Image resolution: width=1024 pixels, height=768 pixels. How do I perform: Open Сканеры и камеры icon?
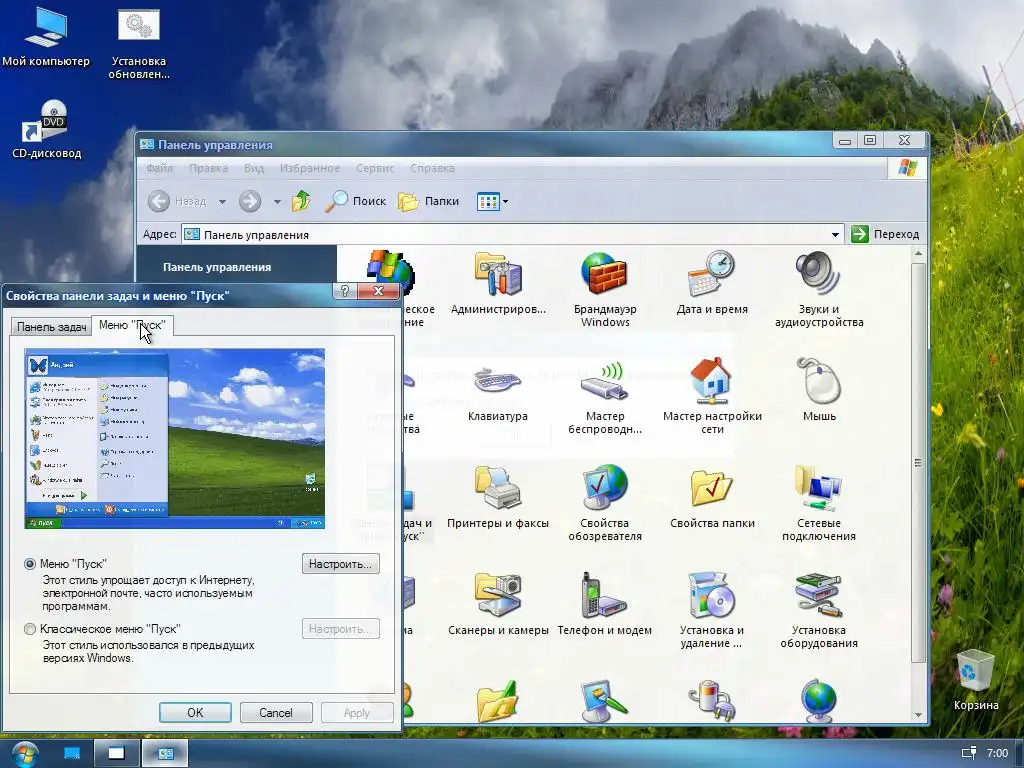coord(498,605)
